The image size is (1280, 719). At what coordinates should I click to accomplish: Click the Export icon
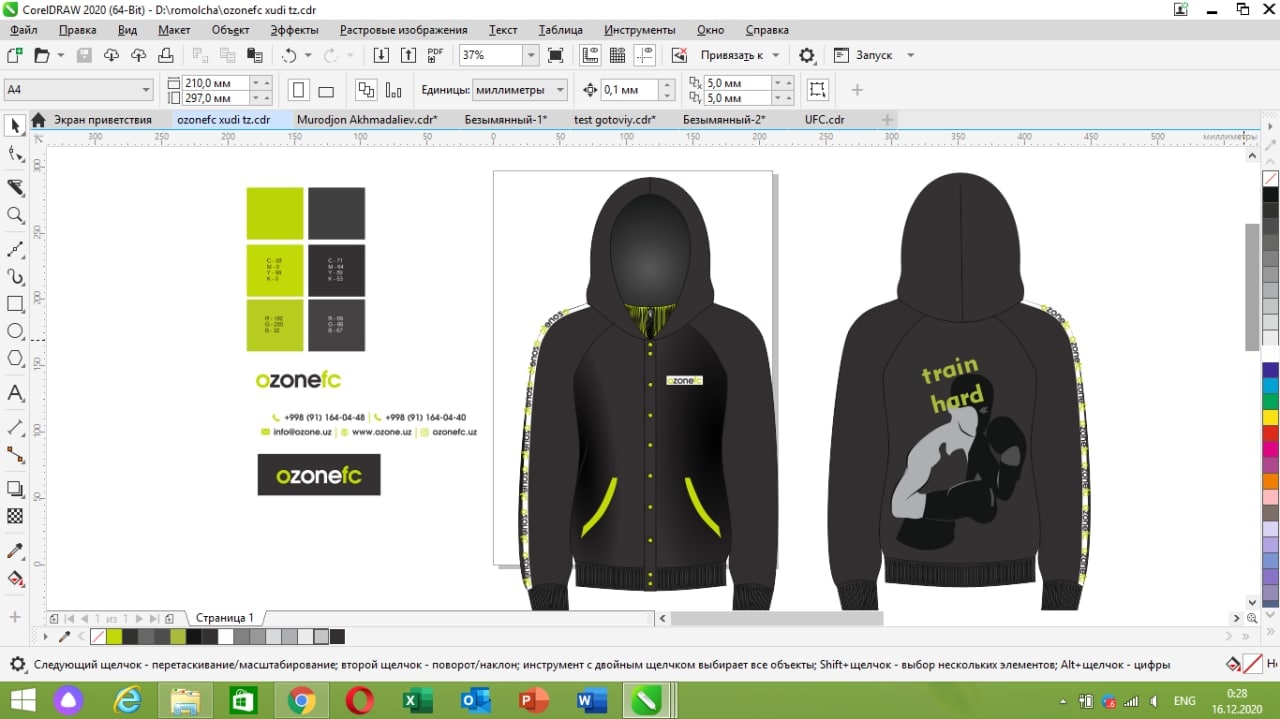pos(408,55)
